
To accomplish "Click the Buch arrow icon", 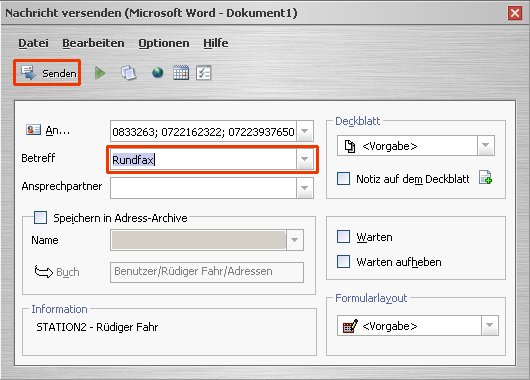I will [x=44, y=271].
